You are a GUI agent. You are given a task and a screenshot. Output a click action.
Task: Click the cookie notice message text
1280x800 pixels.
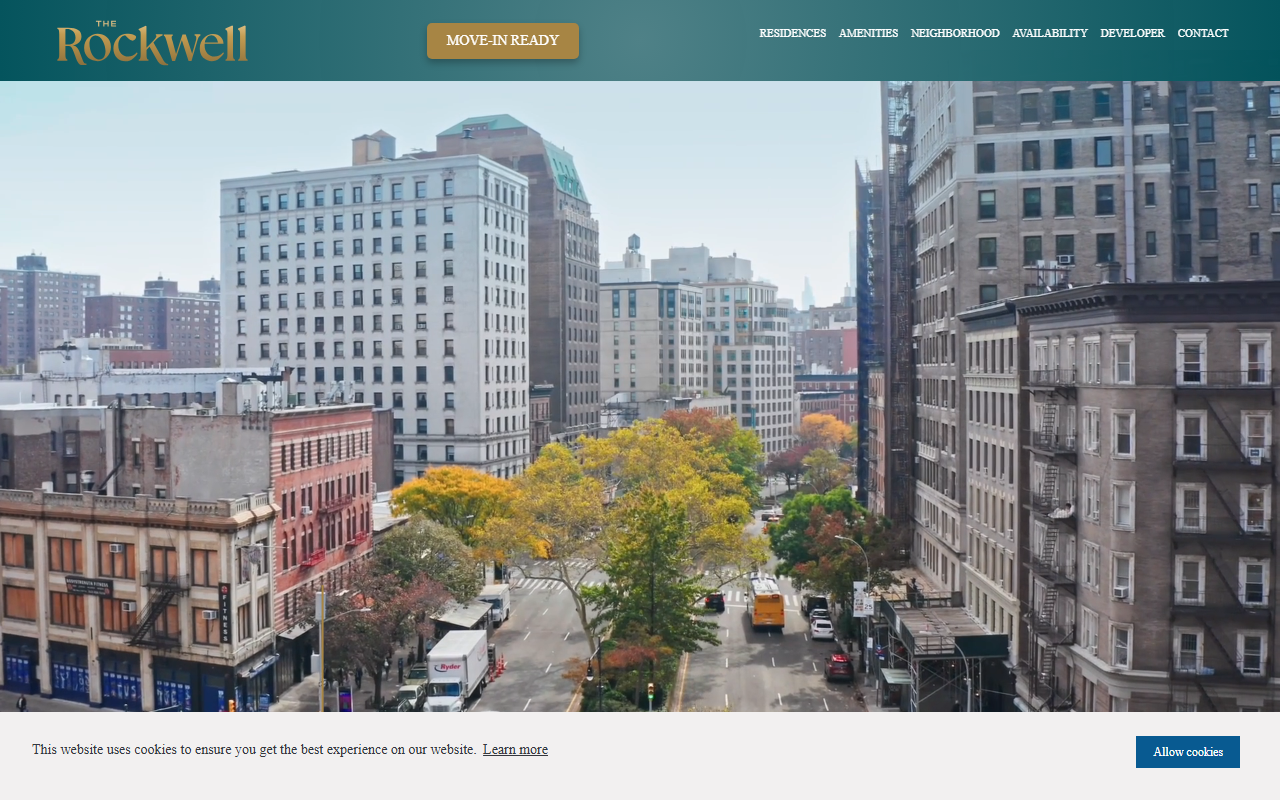[x=254, y=749]
